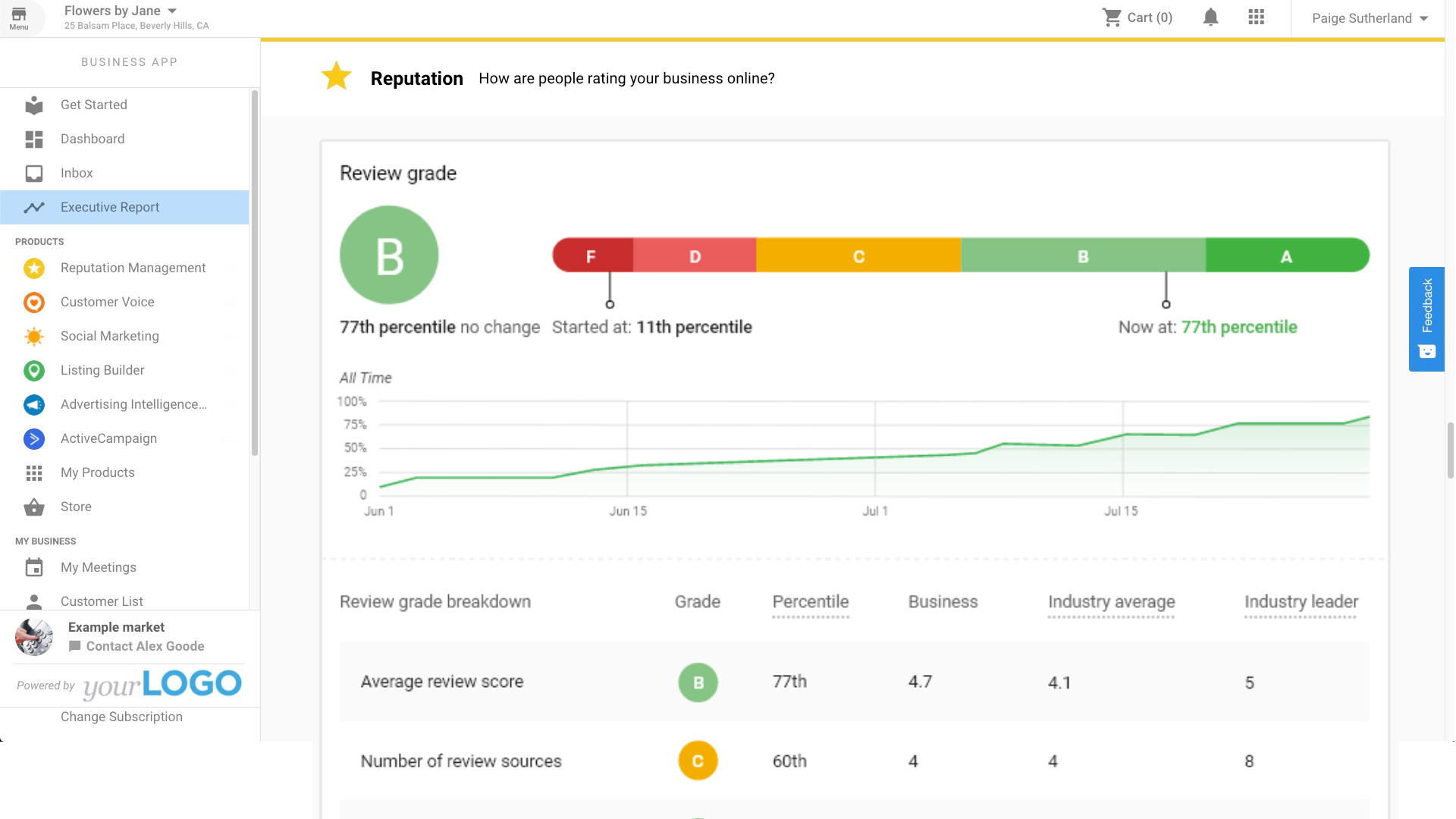The height and width of the screenshot is (819, 1456).
Task: Open ActiveCampaign product
Action: 124,438
